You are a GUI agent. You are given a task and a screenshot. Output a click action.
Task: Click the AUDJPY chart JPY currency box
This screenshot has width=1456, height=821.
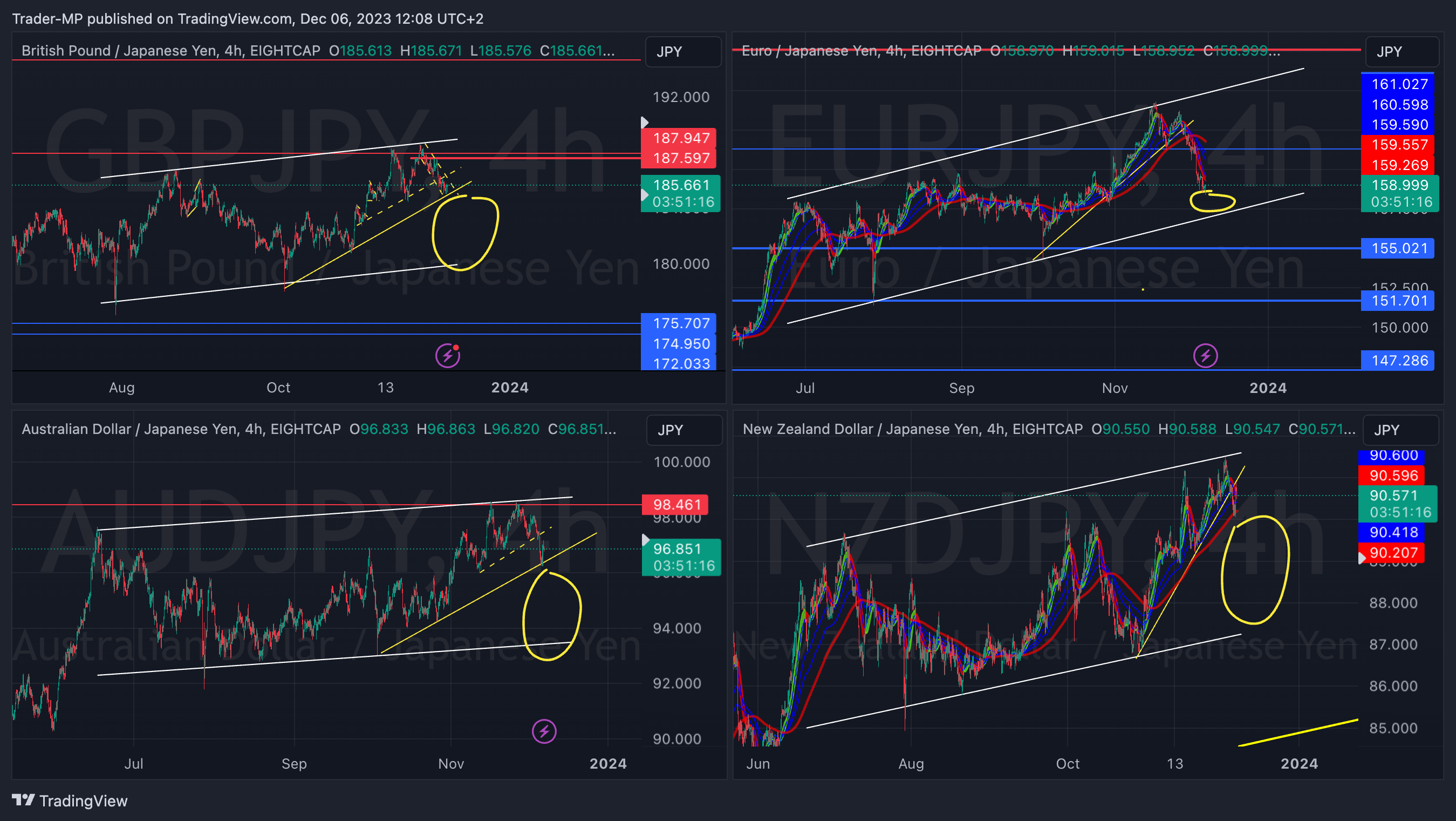click(x=684, y=430)
